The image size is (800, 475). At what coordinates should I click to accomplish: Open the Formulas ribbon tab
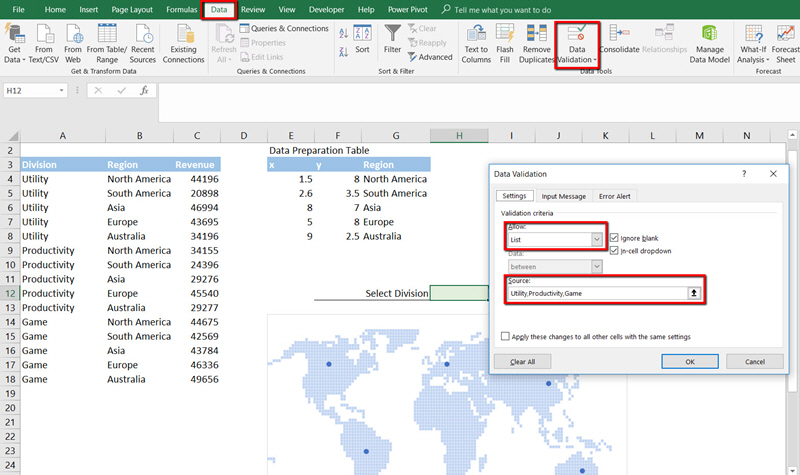click(x=181, y=9)
